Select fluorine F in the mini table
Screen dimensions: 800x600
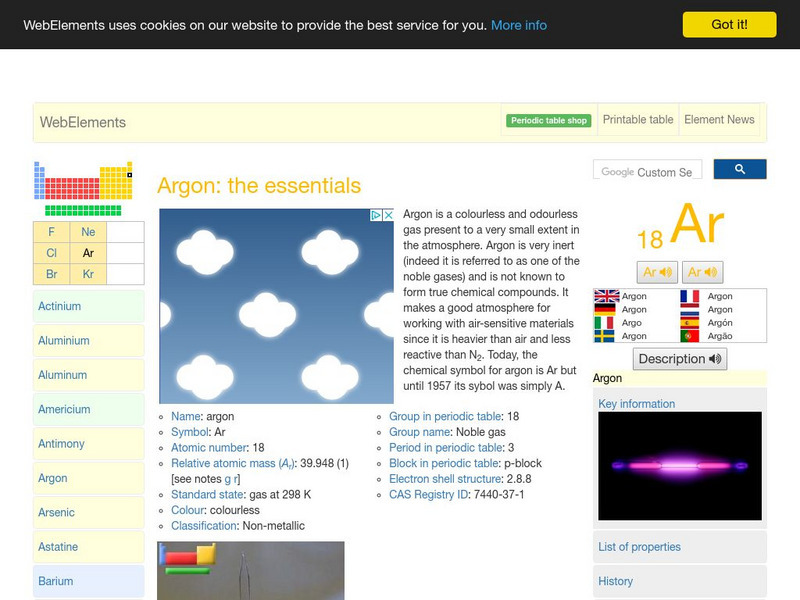[52, 232]
